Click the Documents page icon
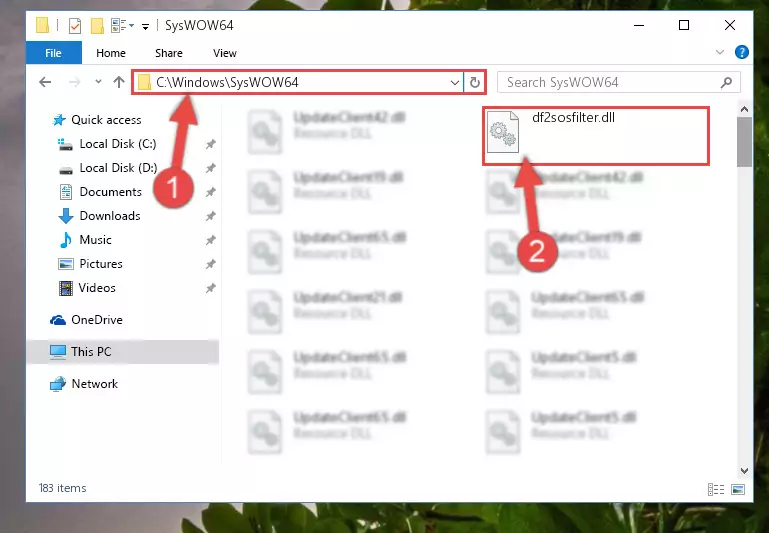The width and height of the screenshot is (769, 533). pos(66,192)
